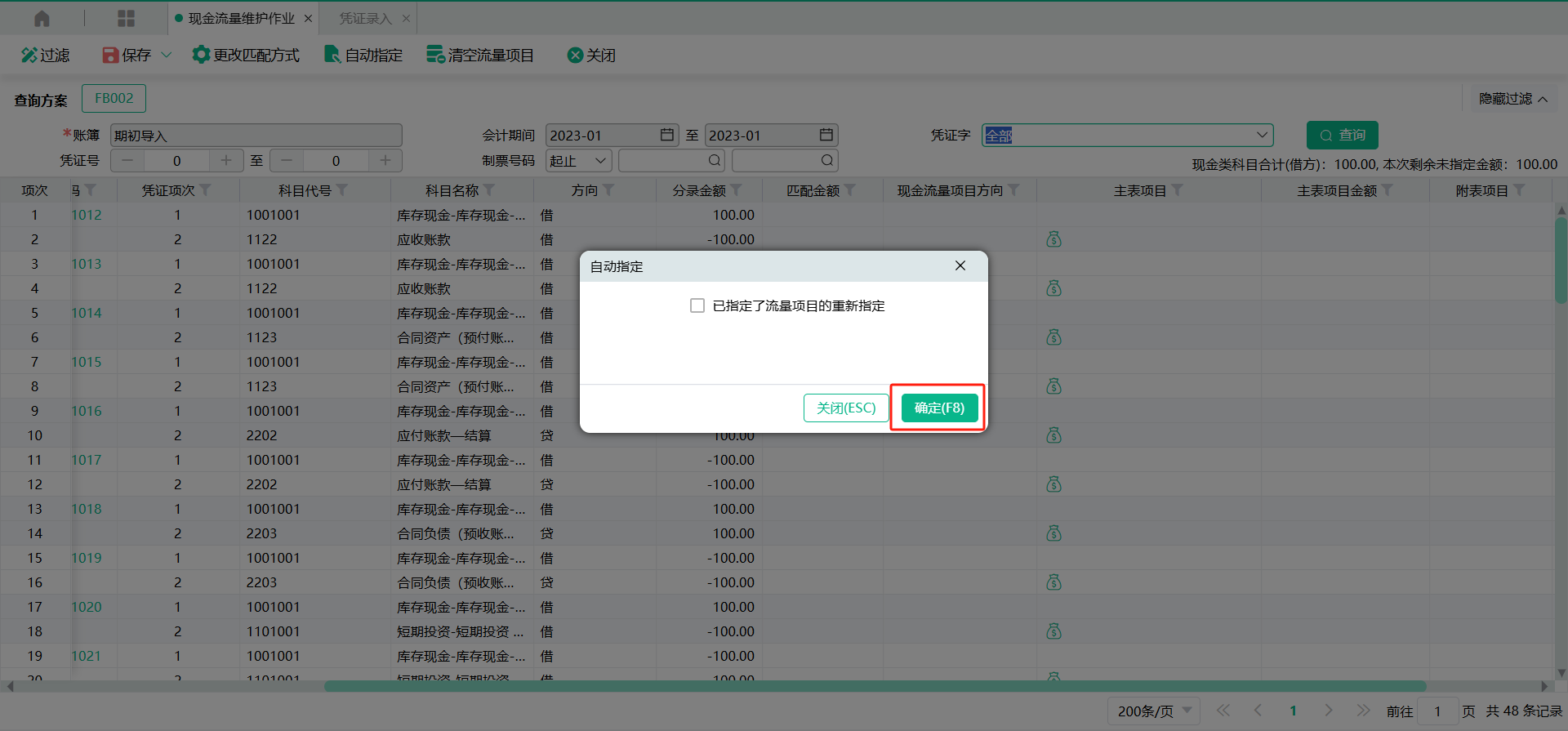Open the app grid menu icon

[x=126, y=18]
